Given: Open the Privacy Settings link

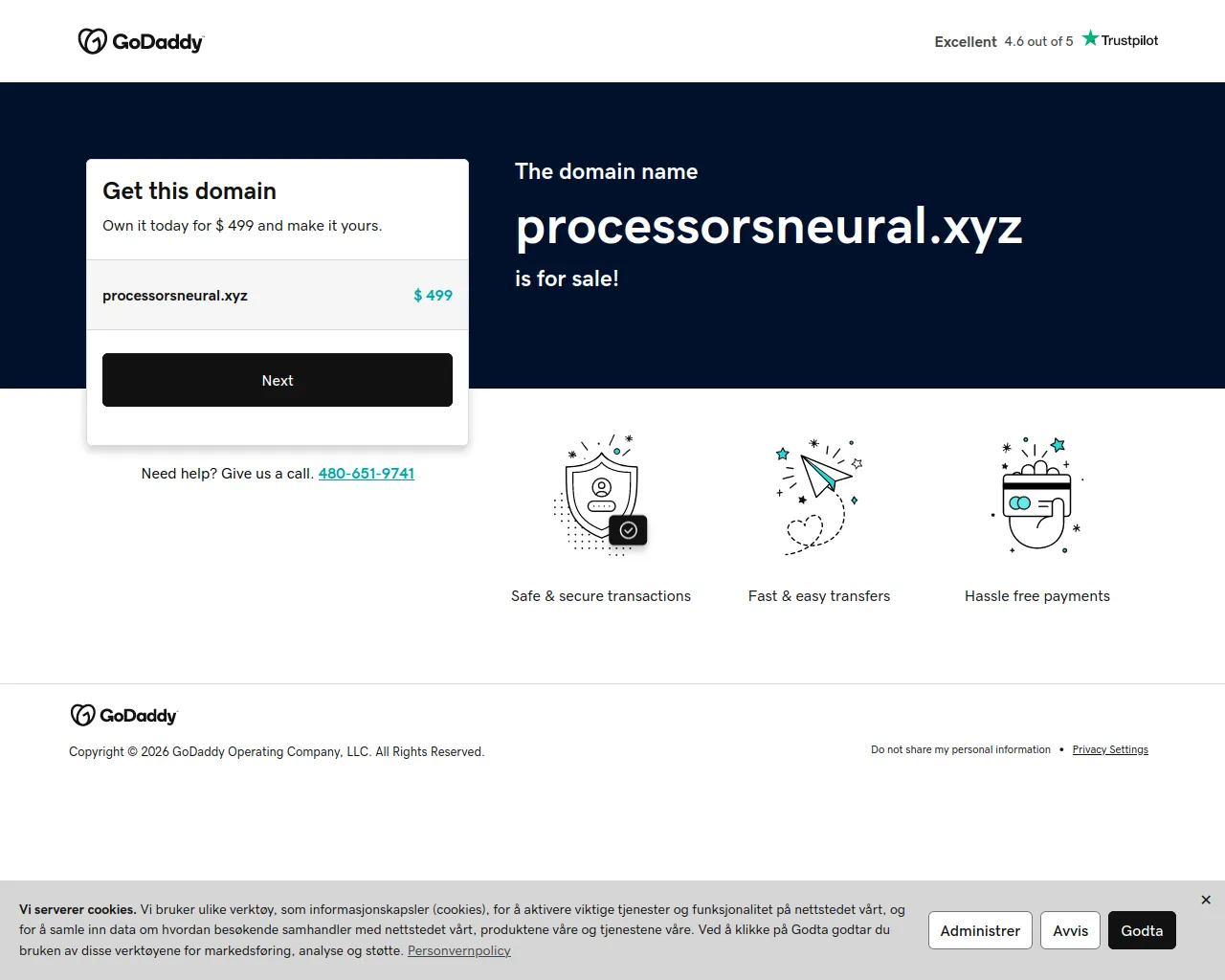Looking at the screenshot, I should pyautogui.click(x=1110, y=749).
